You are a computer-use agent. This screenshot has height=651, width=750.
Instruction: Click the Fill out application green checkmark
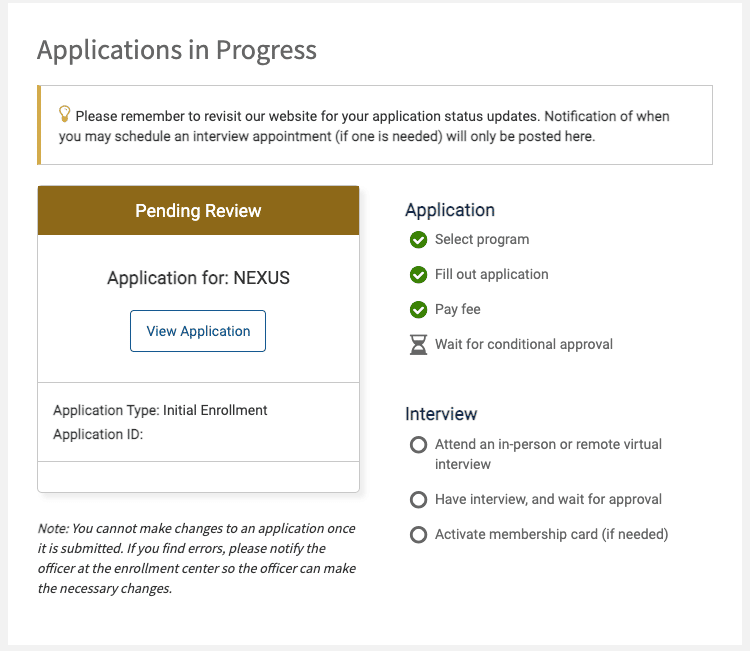click(418, 275)
